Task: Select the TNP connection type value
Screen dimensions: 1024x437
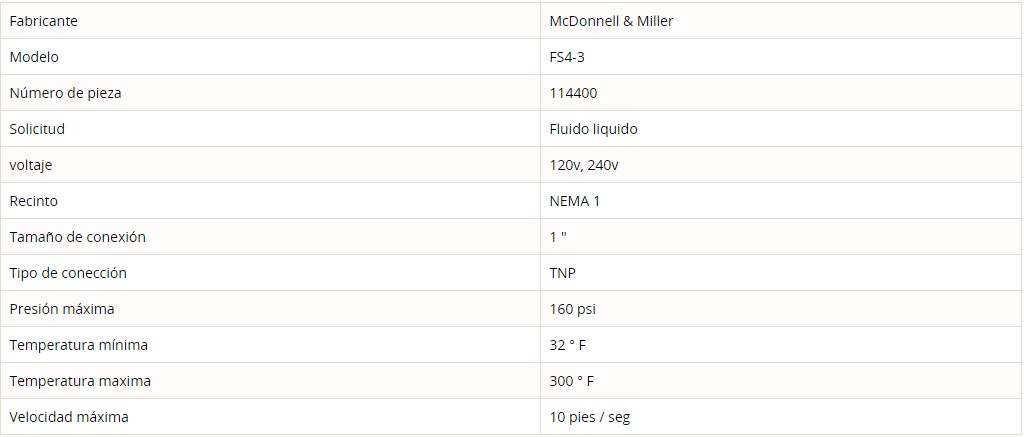Action: (563, 273)
